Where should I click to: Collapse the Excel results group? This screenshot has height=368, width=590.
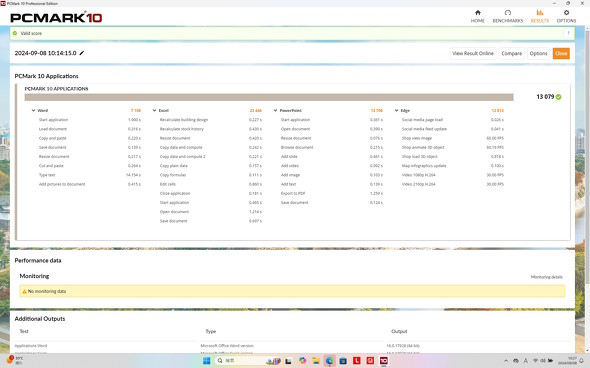(x=154, y=111)
